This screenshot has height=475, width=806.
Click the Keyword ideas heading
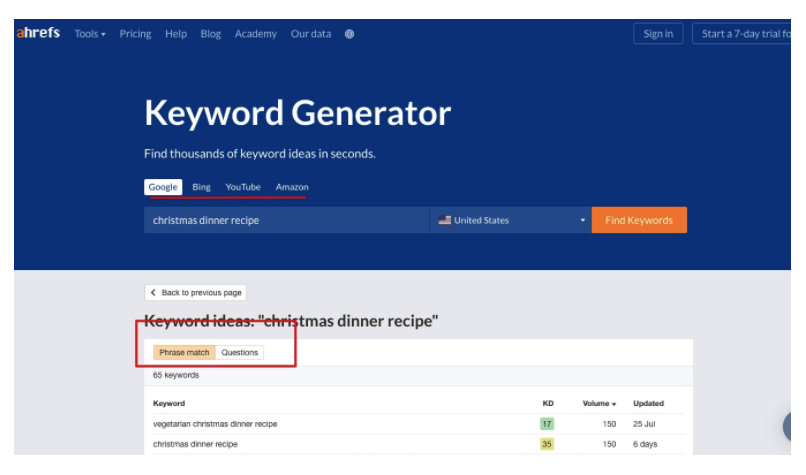point(291,321)
